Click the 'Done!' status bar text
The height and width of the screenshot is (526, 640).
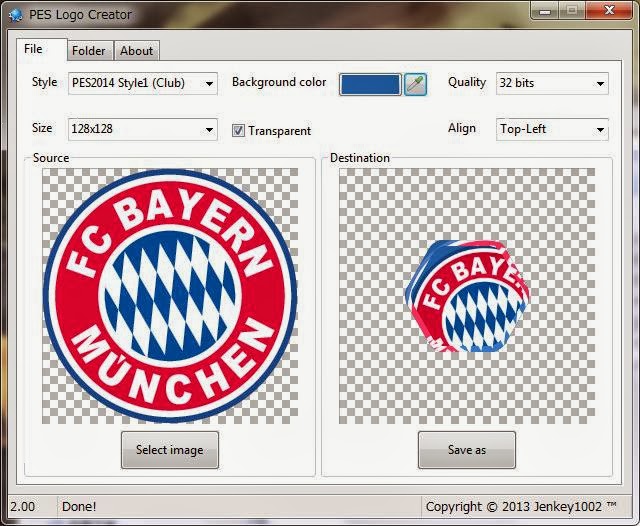pyautogui.click(x=79, y=507)
